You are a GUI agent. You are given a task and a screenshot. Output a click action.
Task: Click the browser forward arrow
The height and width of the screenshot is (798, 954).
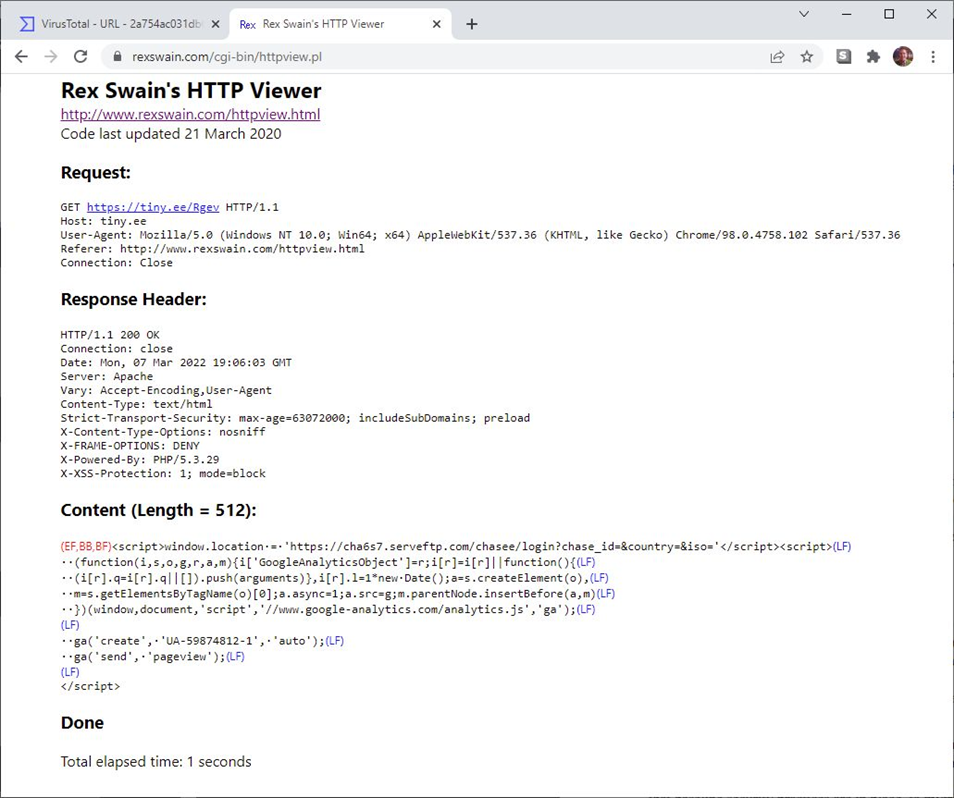click(x=51, y=57)
